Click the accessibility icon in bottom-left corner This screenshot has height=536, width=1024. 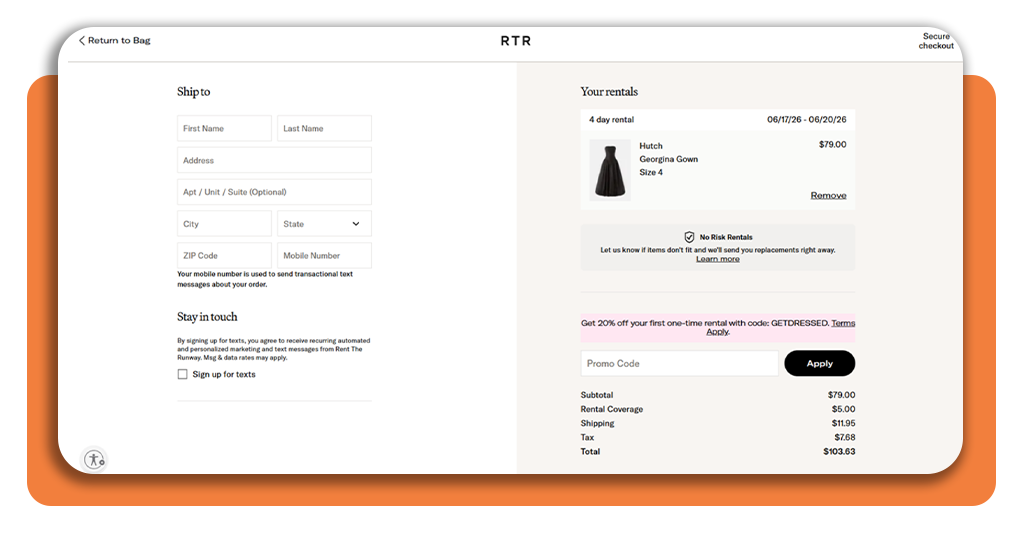94,459
